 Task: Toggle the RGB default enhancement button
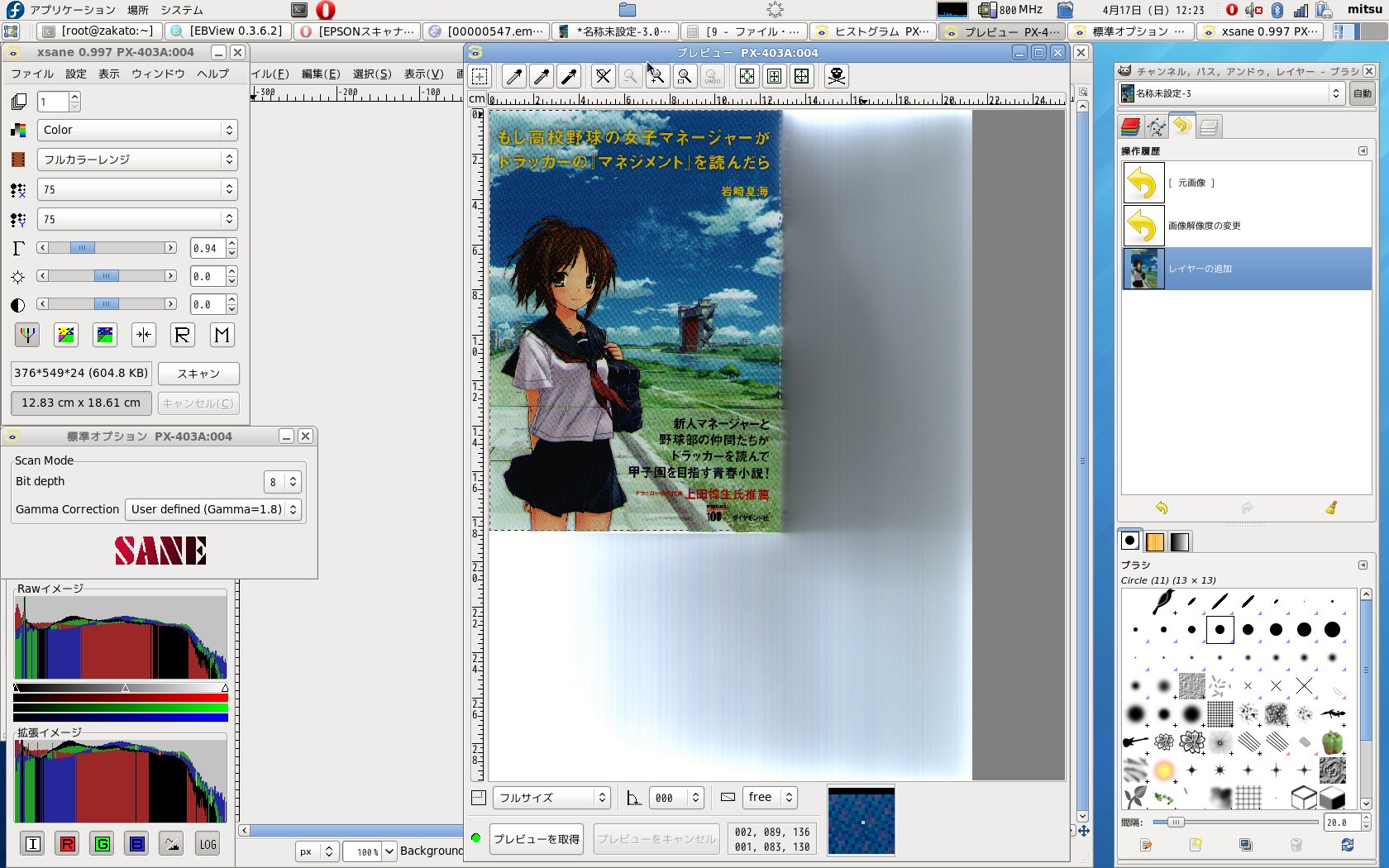27,335
